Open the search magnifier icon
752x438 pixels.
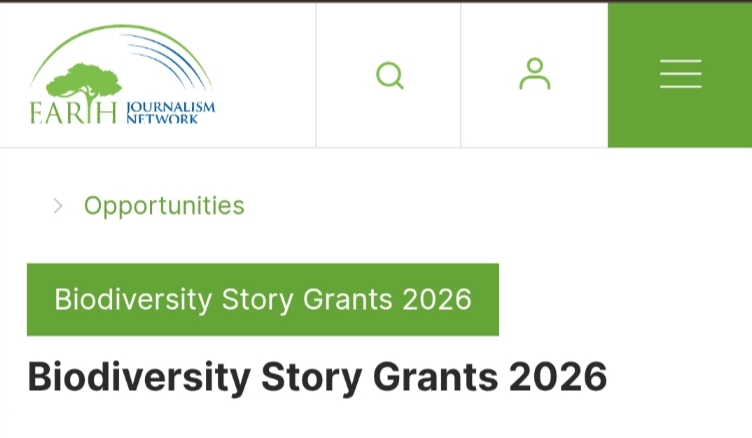[x=389, y=75]
